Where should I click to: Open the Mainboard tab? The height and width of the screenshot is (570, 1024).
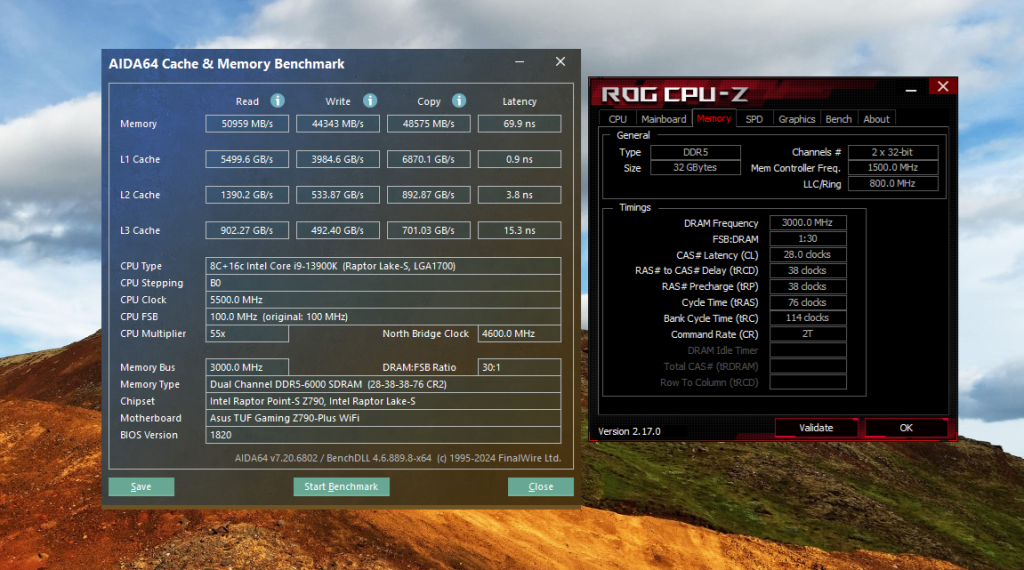664,119
